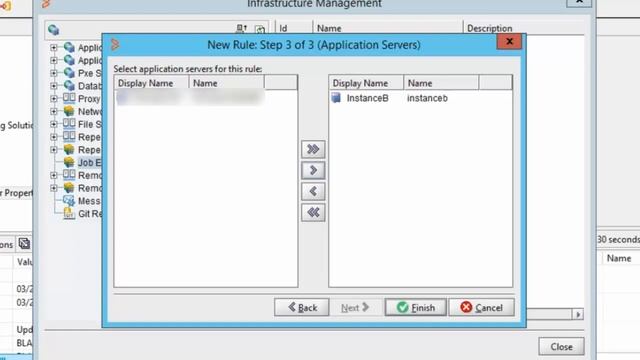Click the greyed-out Next button
Screen dimensions: 640x360
[x=355, y=307]
